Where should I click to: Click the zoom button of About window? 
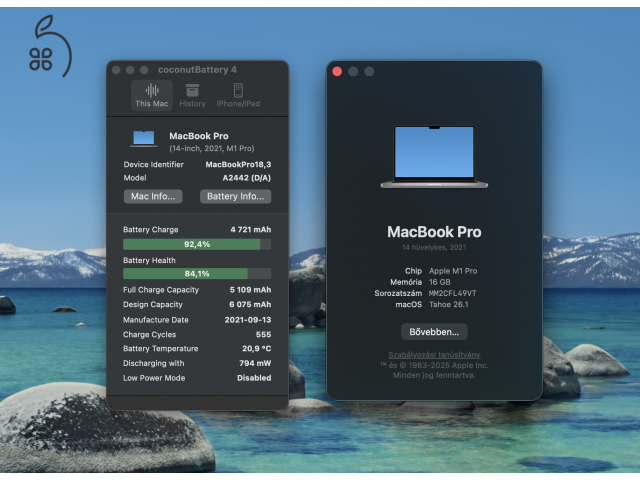click(369, 71)
